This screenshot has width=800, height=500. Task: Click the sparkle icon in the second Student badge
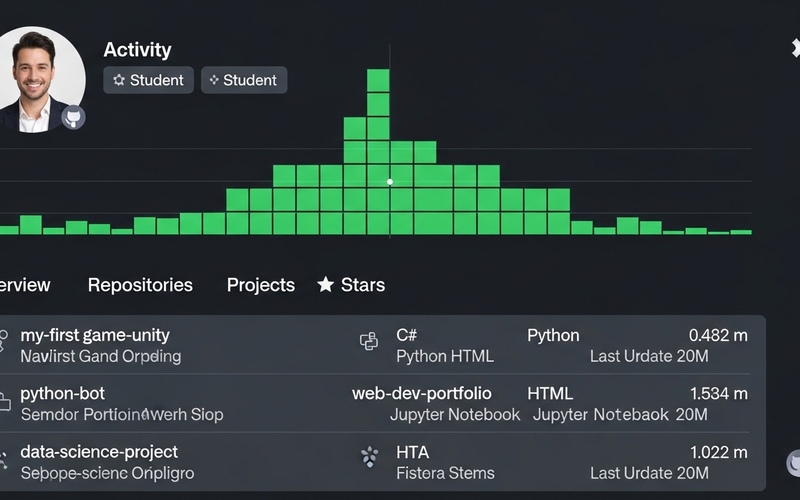point(214,80)
